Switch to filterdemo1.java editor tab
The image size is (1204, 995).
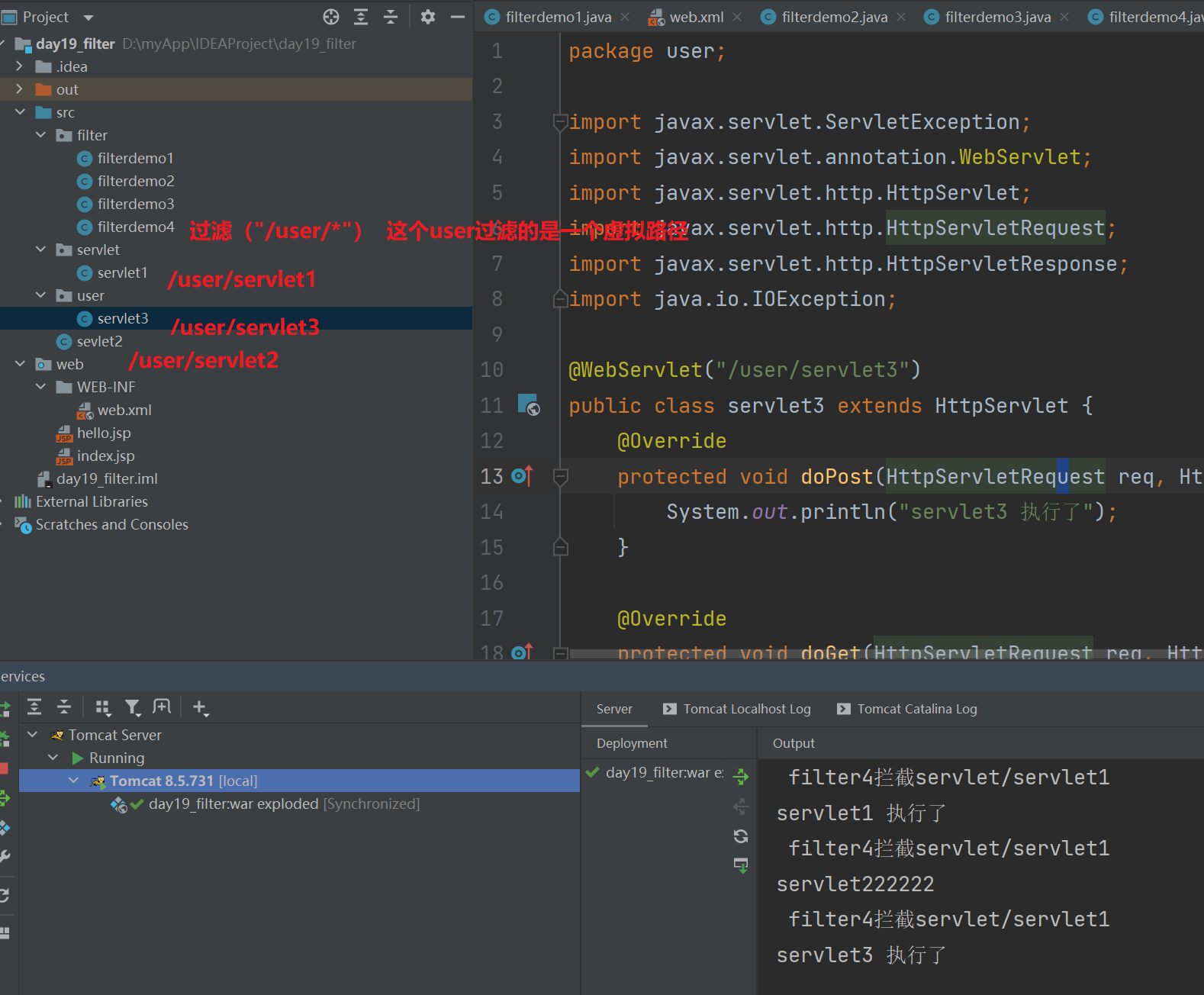click(x=559, y=17)
